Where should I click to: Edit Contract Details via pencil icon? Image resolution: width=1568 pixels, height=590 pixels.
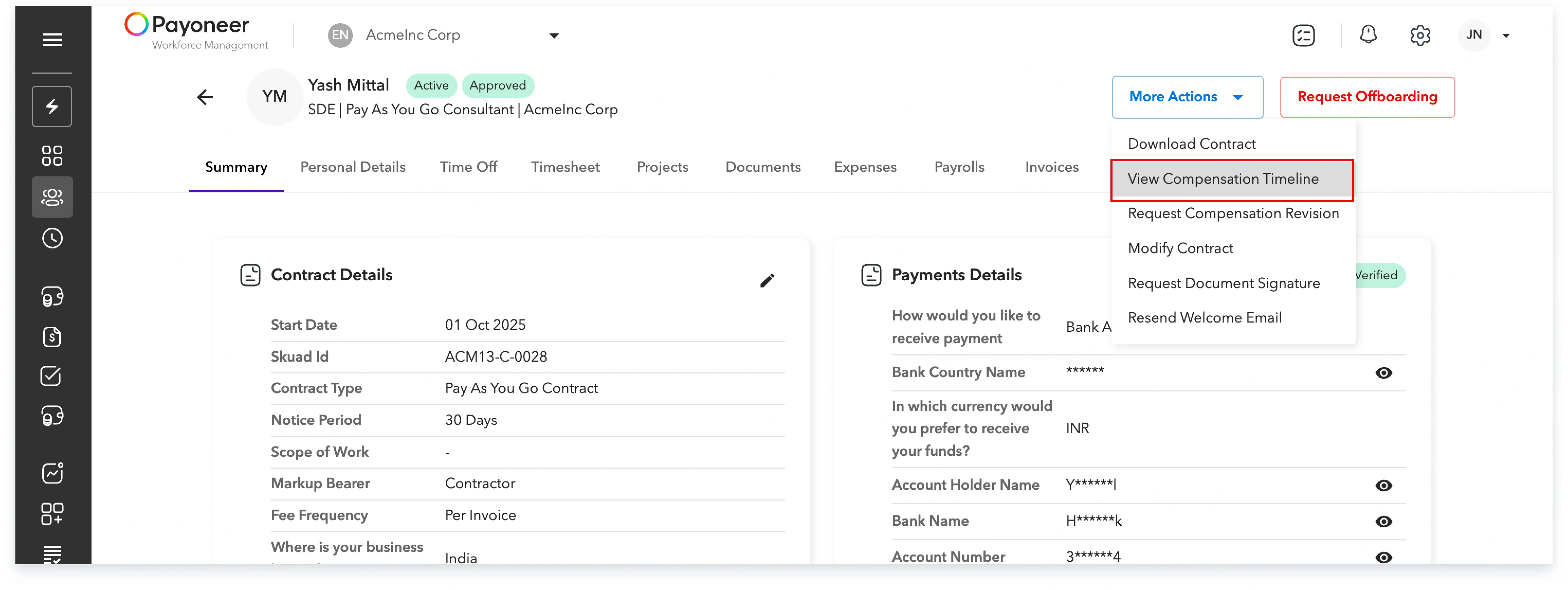(768, 280)
